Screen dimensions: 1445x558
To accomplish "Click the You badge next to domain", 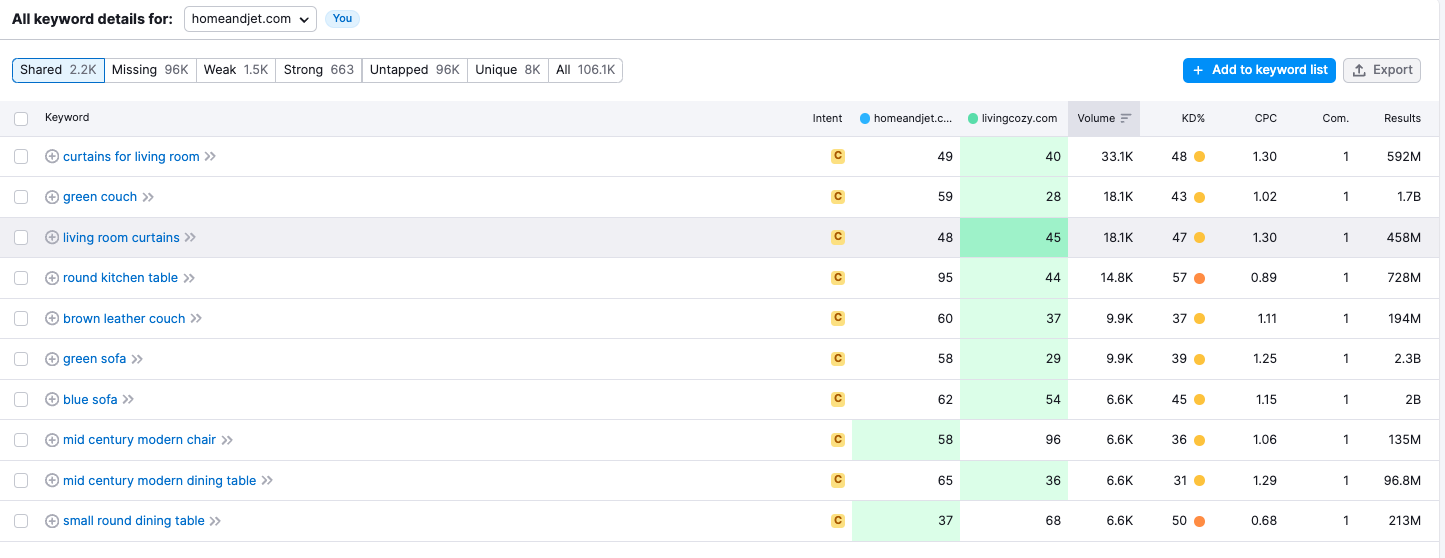I will [342, 19].
